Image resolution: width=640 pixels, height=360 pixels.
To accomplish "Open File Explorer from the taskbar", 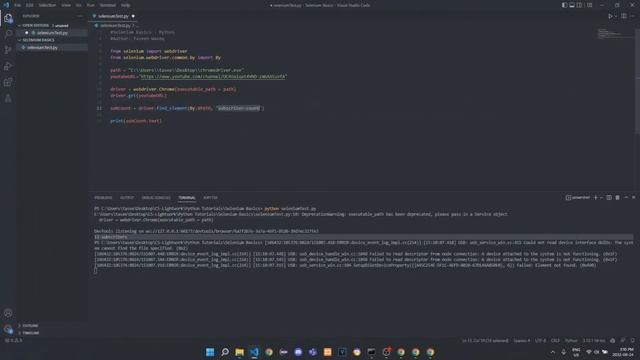I will (239, 352).
